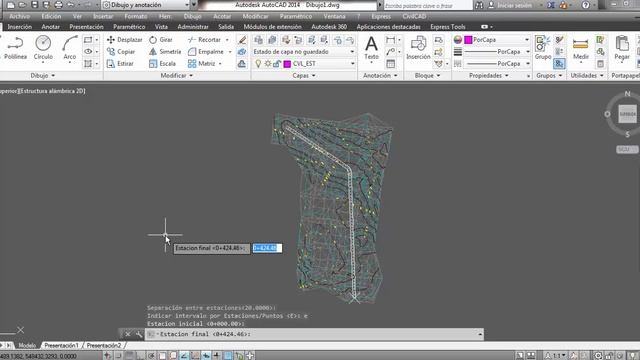Select the Polilínea drawing tool
This screenshot has width=640, height=360.
[x=16, y=48]
